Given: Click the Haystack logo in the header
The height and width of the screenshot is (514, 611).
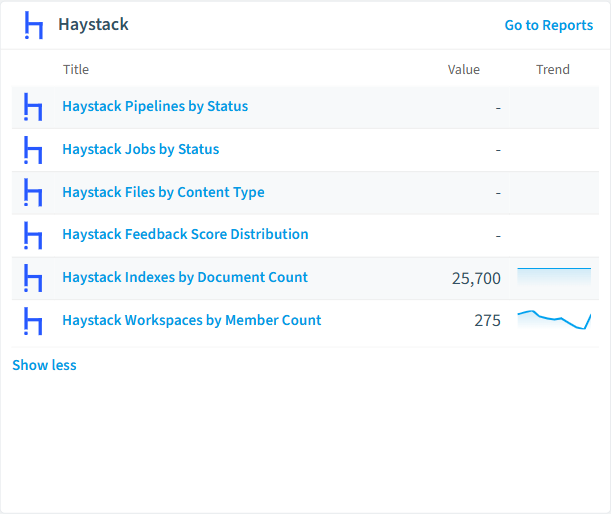Looking at the screenshot, I should click(34, 25).
